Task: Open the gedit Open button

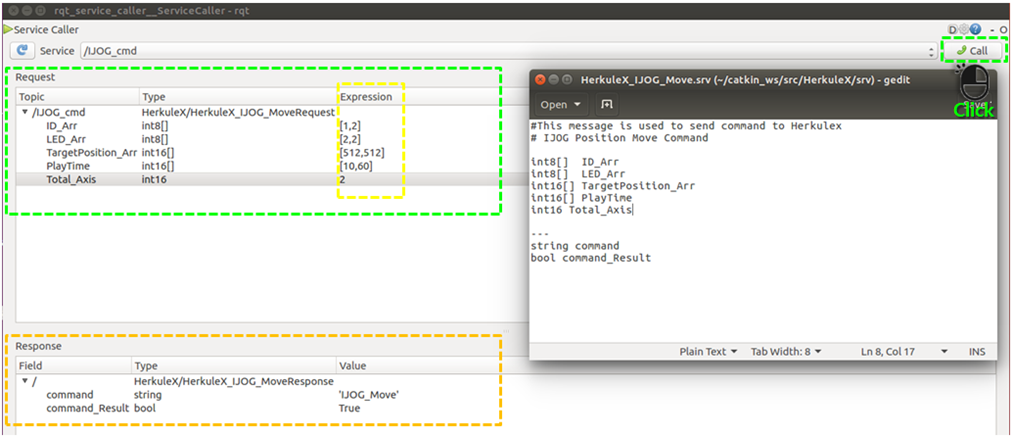Action: tap(561, 104)
